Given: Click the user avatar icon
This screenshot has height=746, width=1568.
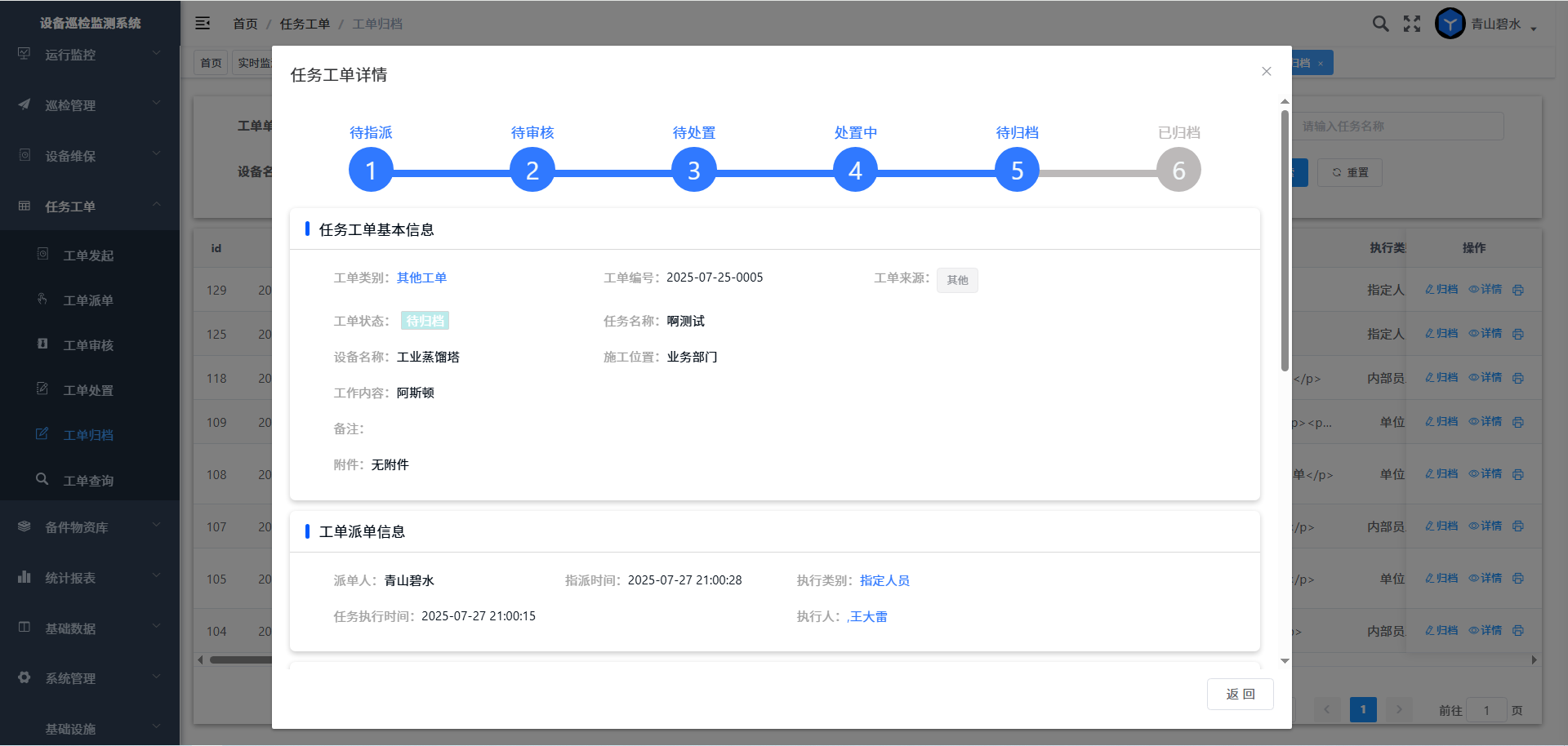Looking at the screenshot, I should pyautogui.click(x=1450, y=24).
